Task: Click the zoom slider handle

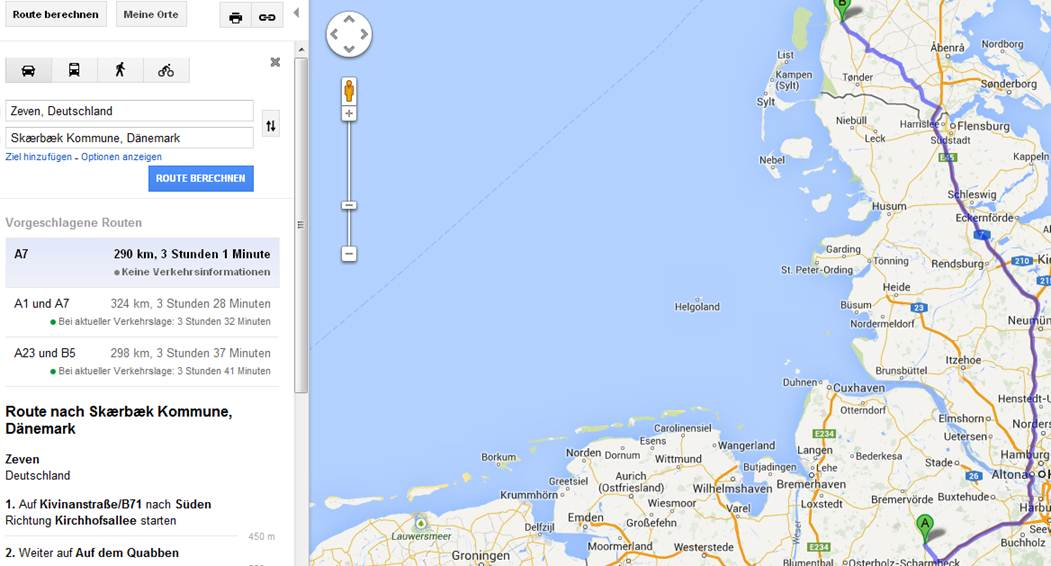Action: coord(349,205)
